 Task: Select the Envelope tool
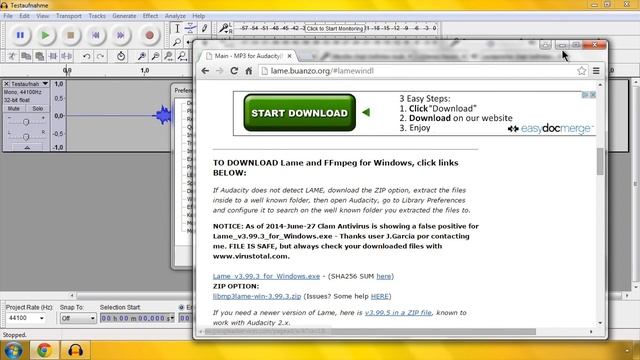[x=190, y=28]
